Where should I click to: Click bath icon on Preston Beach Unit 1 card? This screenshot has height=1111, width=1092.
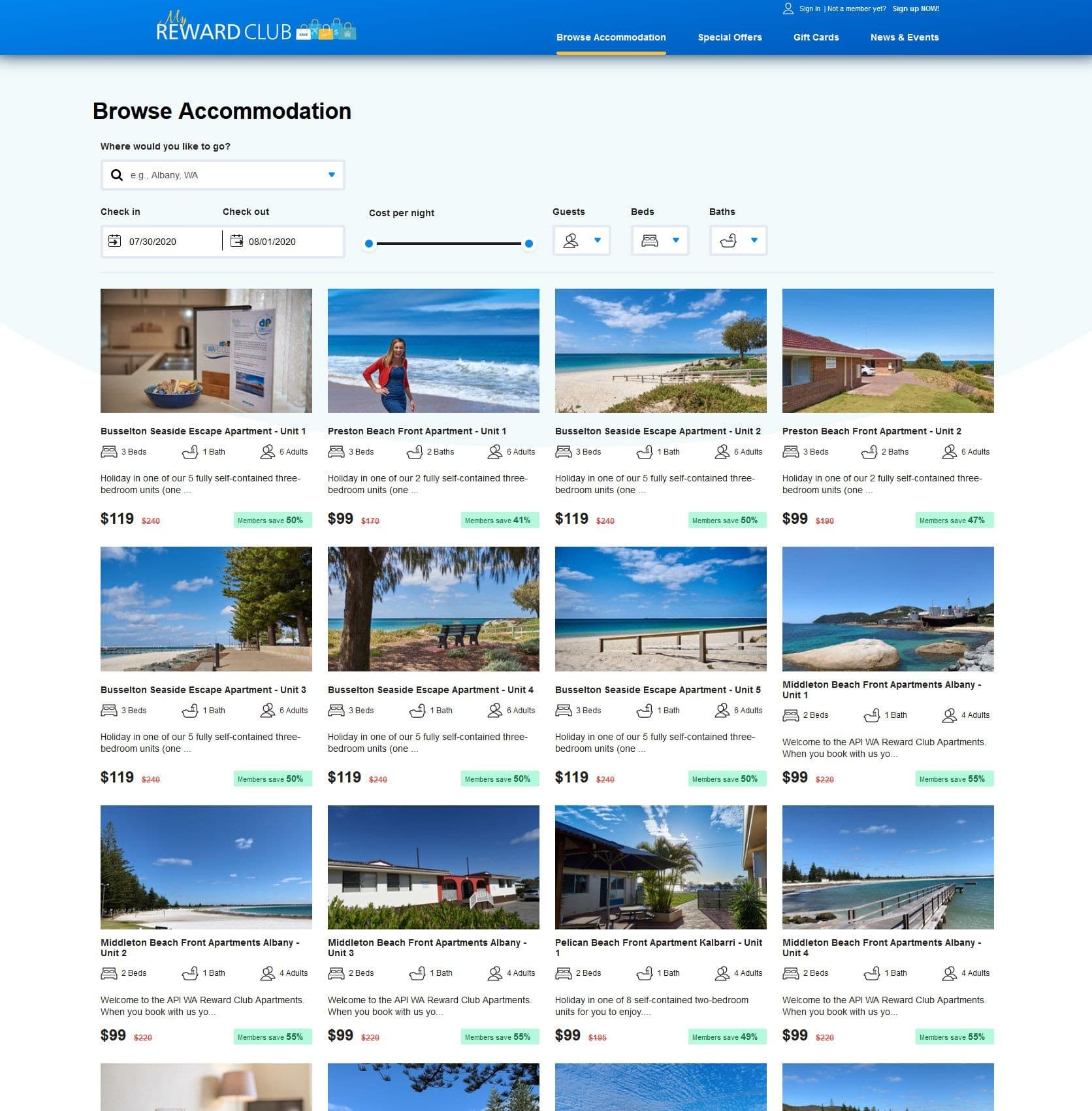pos(415,451)
